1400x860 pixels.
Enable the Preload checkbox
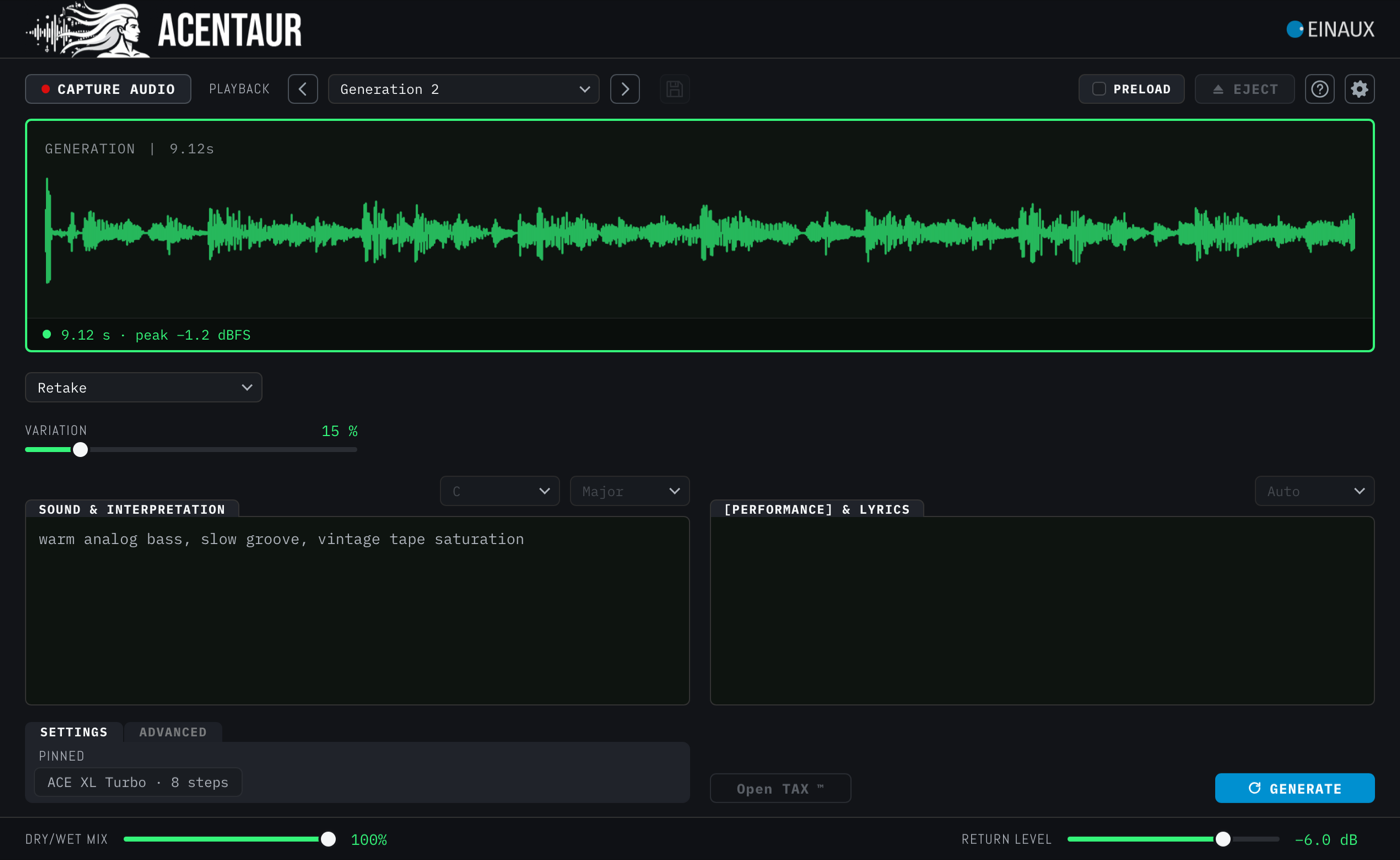(1099, 89)
